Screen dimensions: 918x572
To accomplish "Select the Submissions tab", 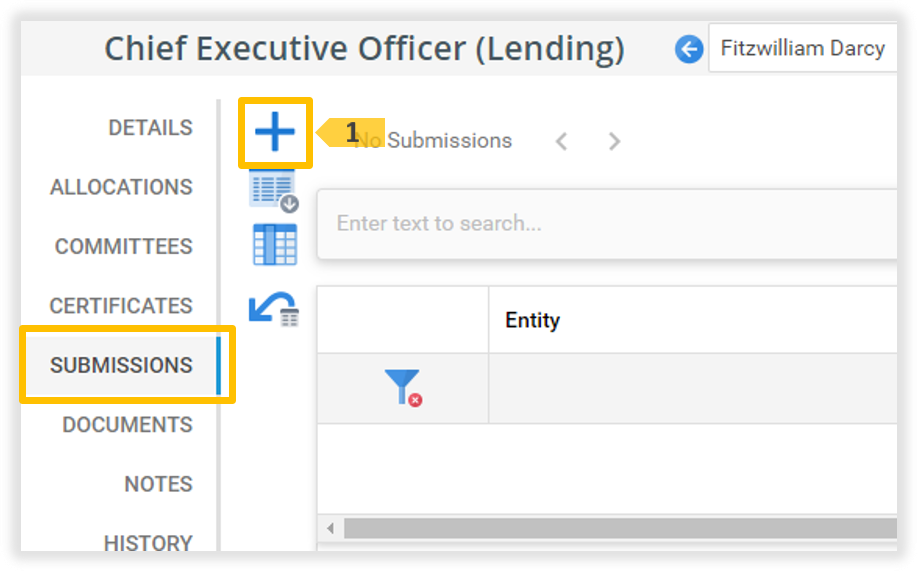I will point(121,365).
